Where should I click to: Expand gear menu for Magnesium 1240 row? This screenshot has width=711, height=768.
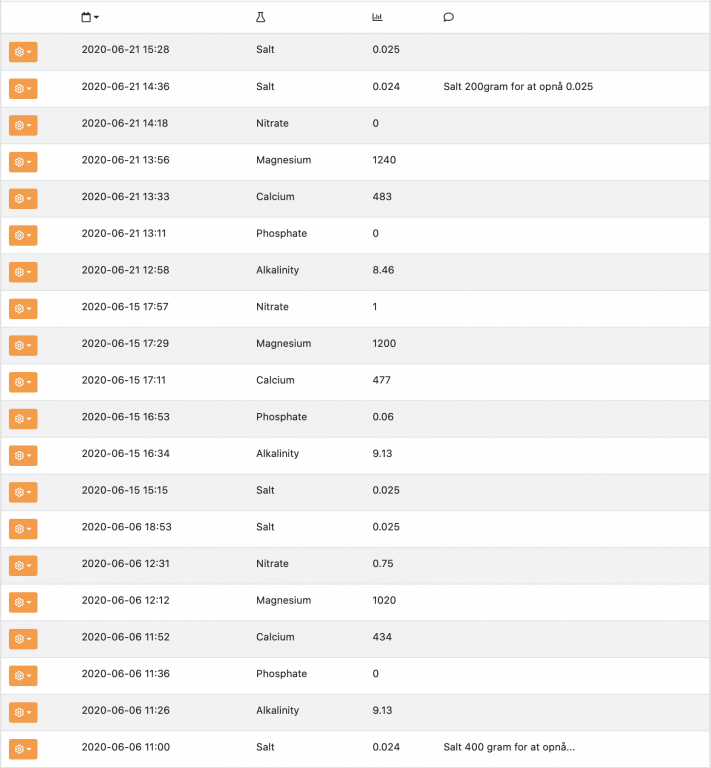click(23, 162)
